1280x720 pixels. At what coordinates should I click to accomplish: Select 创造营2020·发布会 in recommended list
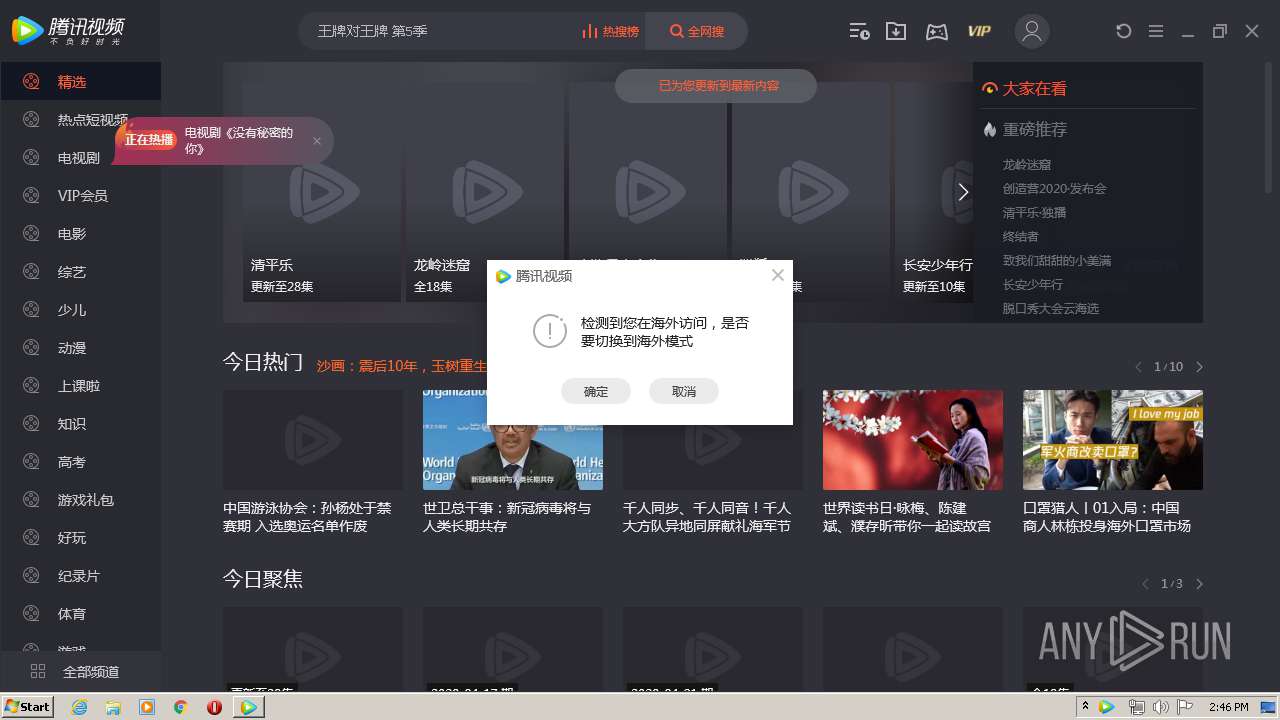pos(1054,188)
